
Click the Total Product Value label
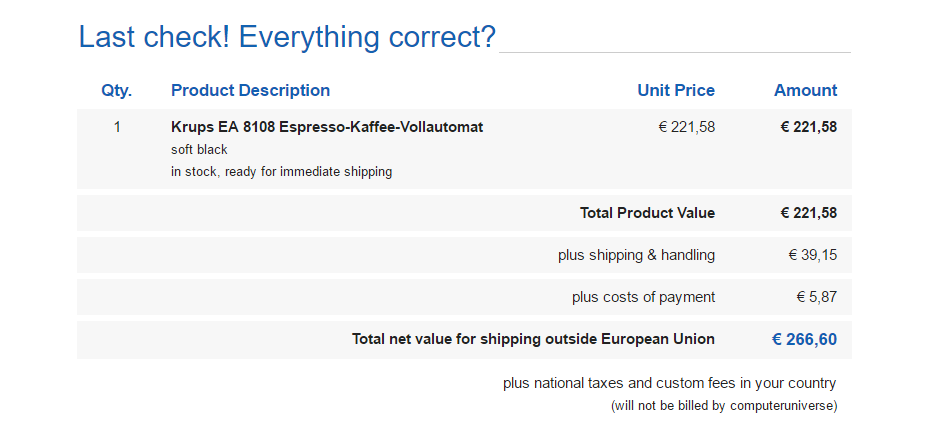click(647, 213)
